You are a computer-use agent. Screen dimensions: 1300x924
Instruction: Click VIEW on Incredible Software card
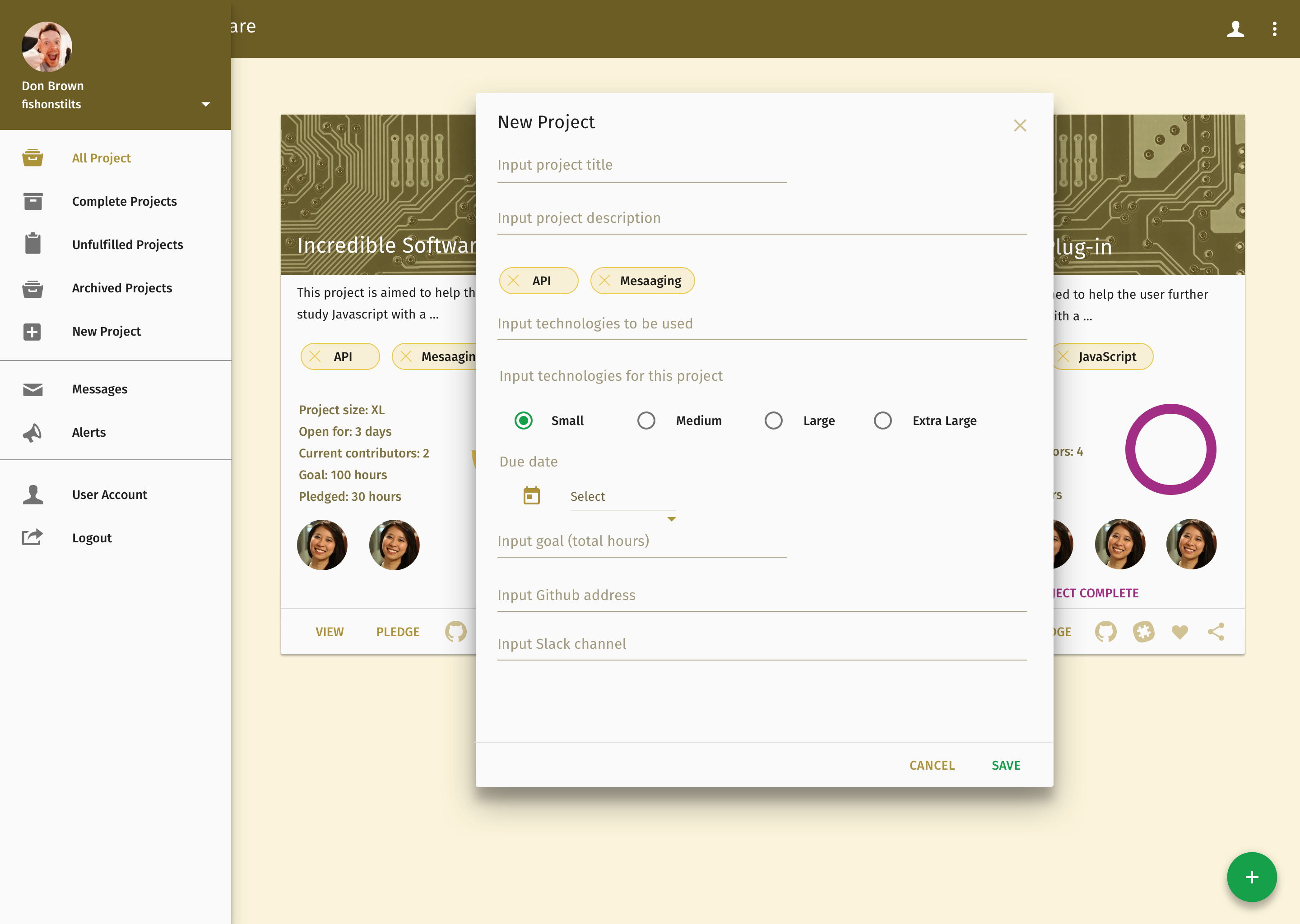pos(330,632)
